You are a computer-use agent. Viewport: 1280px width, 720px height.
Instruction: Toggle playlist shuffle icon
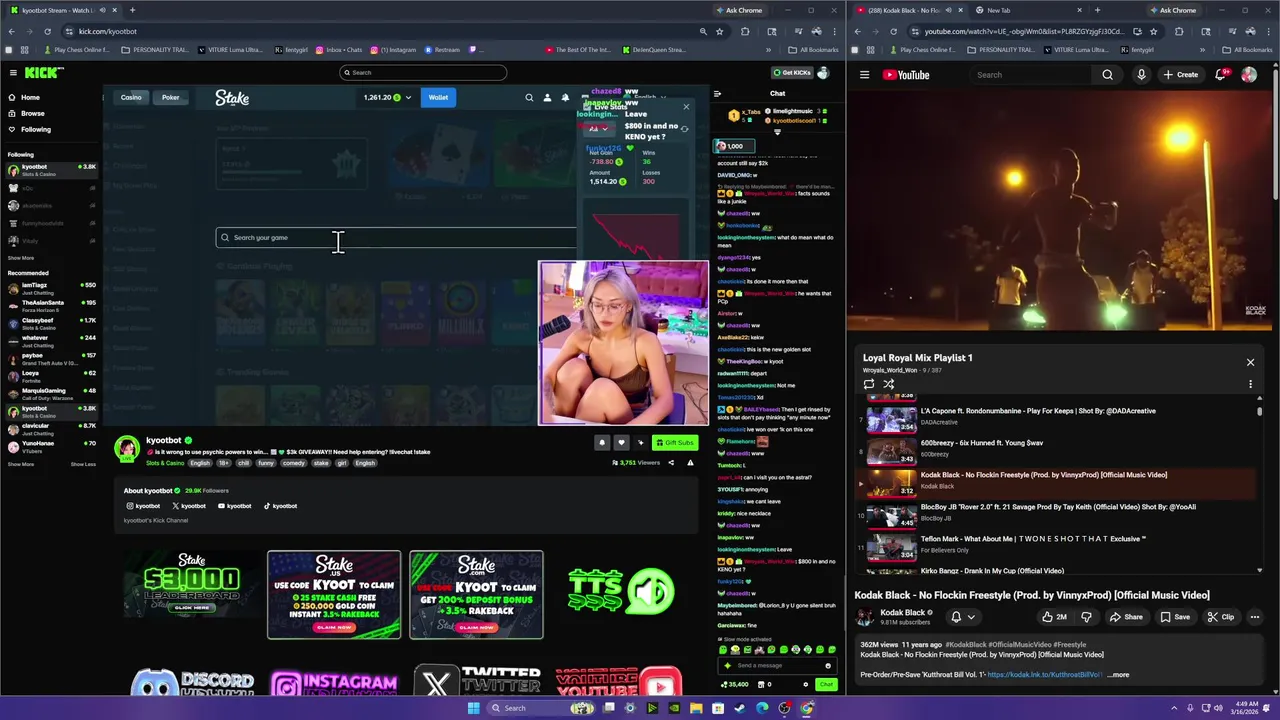tap(888, 384)
